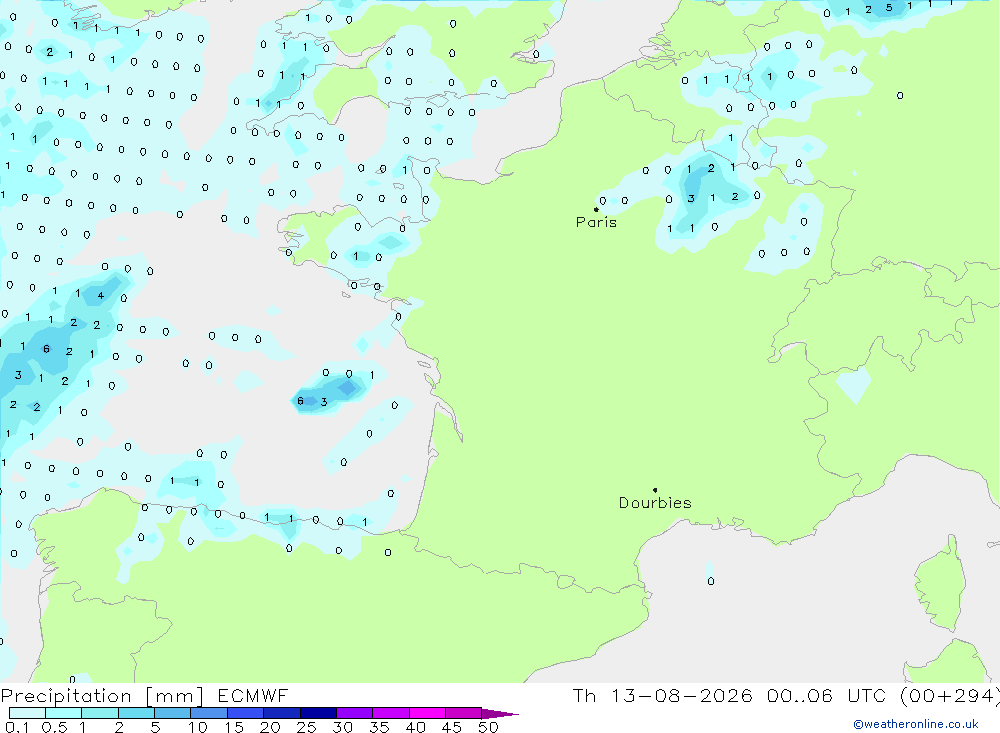Click the precipitation value 4 over the Atlantic
The image size is (1000, 733).
[100, 295]
